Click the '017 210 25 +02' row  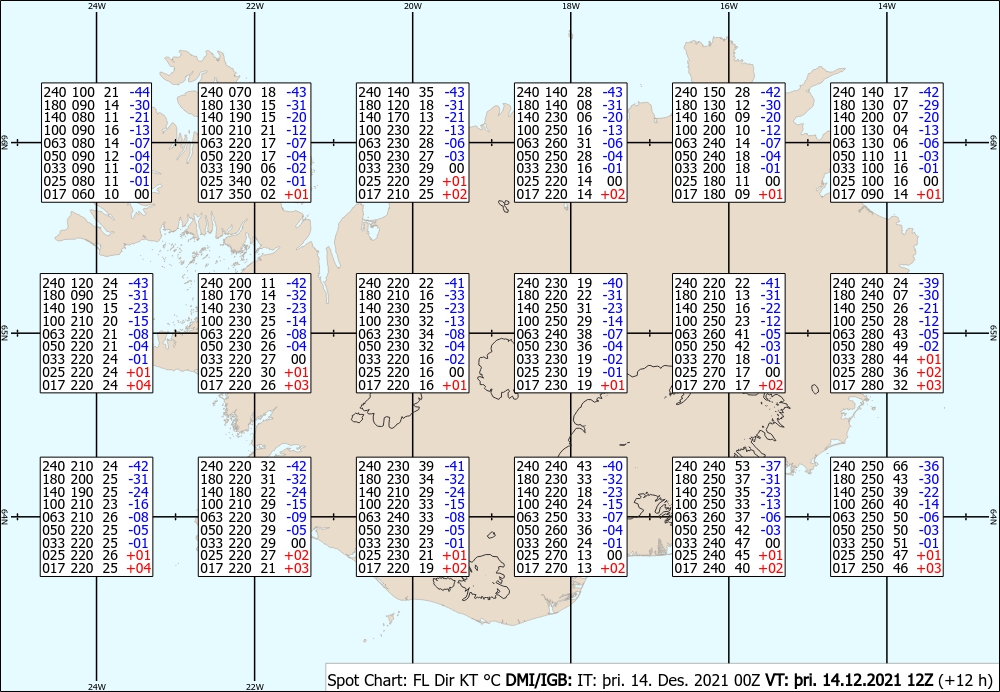tap(413, 194)
